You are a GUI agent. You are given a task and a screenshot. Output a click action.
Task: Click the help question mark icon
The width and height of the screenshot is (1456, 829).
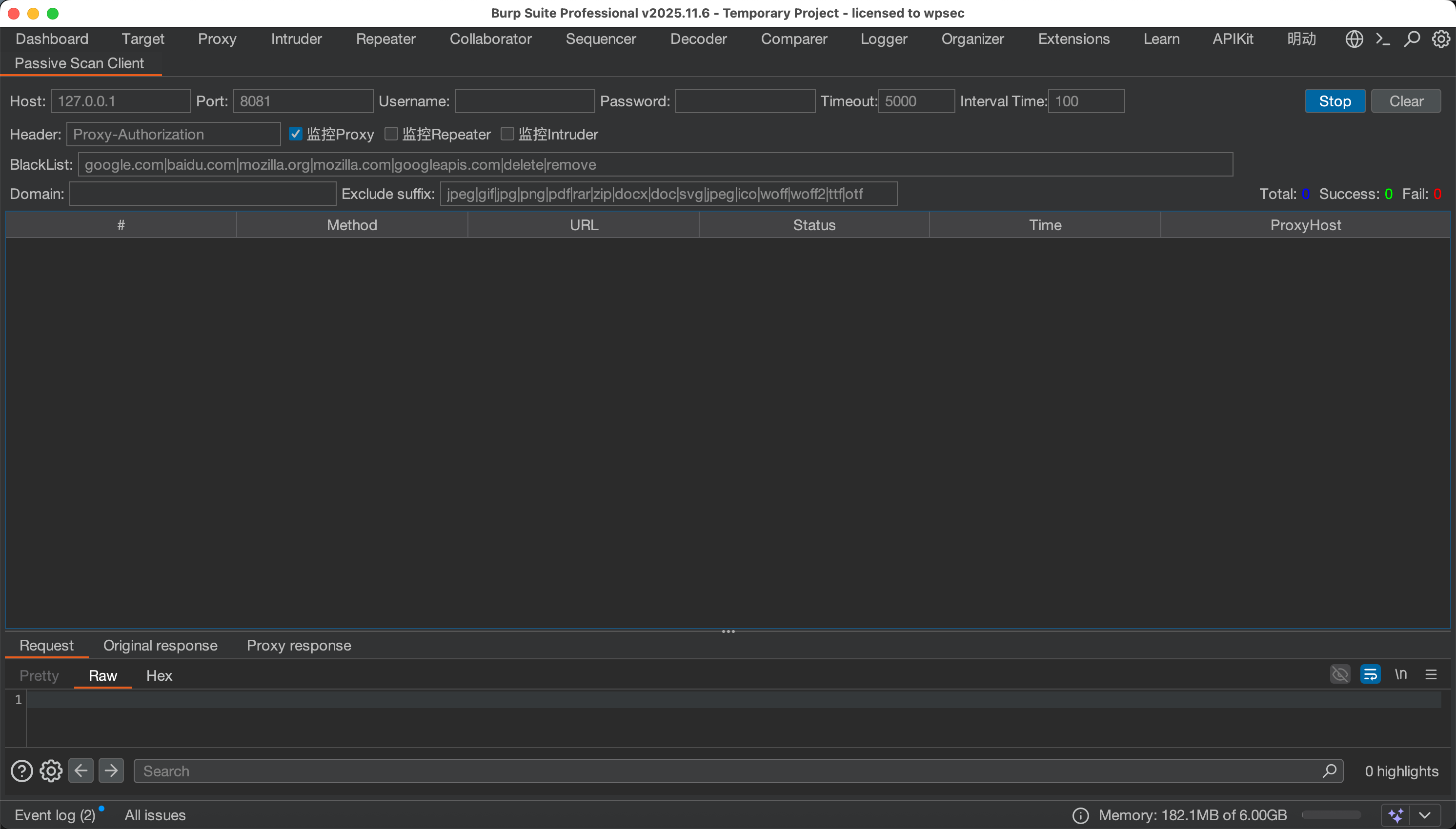(21, 771)
